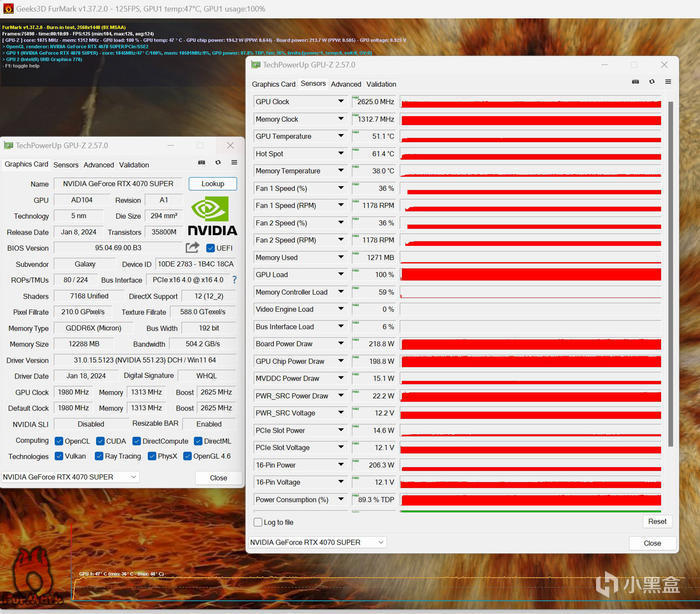Click the Memory Size value 12288 MB
700x614 pixels.
[x=84, y=344]
